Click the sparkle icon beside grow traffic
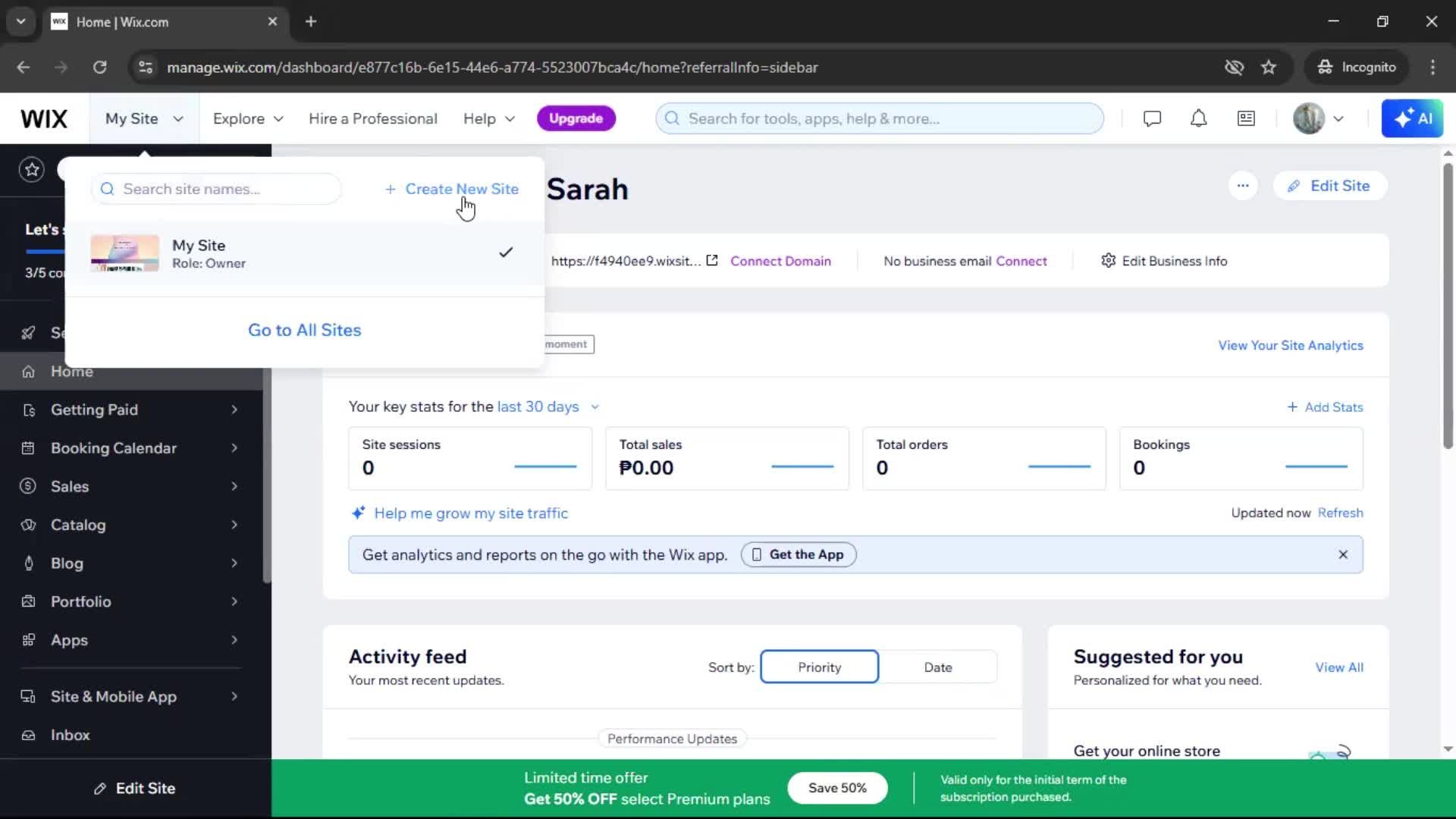 pos(358,513)
